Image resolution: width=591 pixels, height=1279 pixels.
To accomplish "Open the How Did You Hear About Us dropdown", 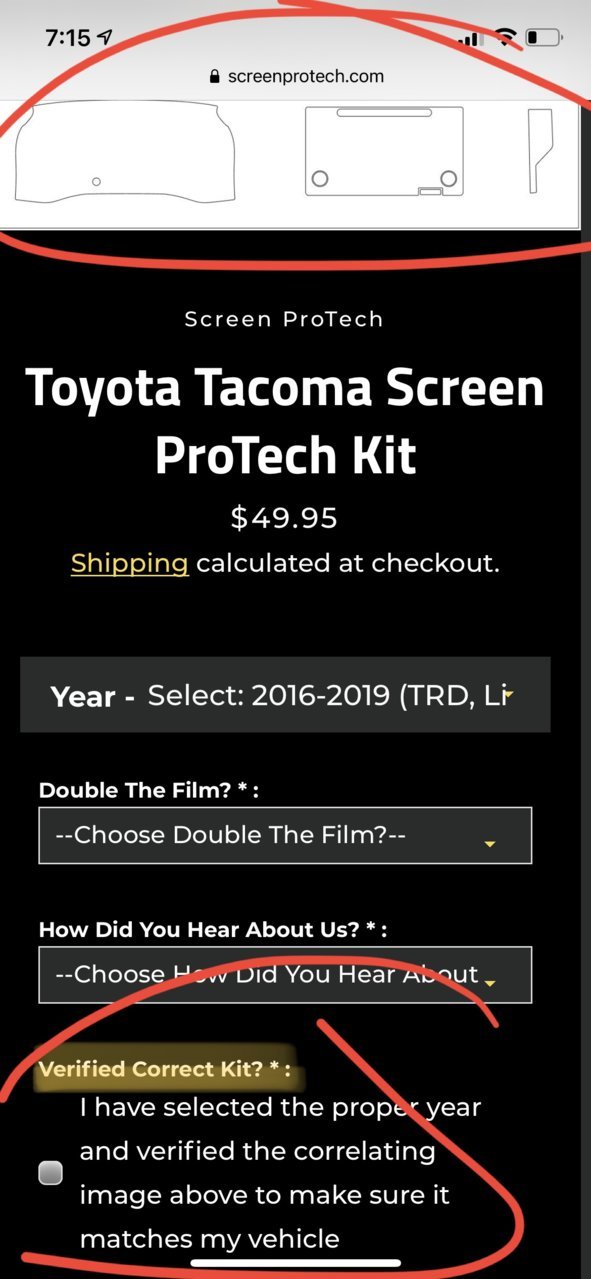I will tap(285, 975).
